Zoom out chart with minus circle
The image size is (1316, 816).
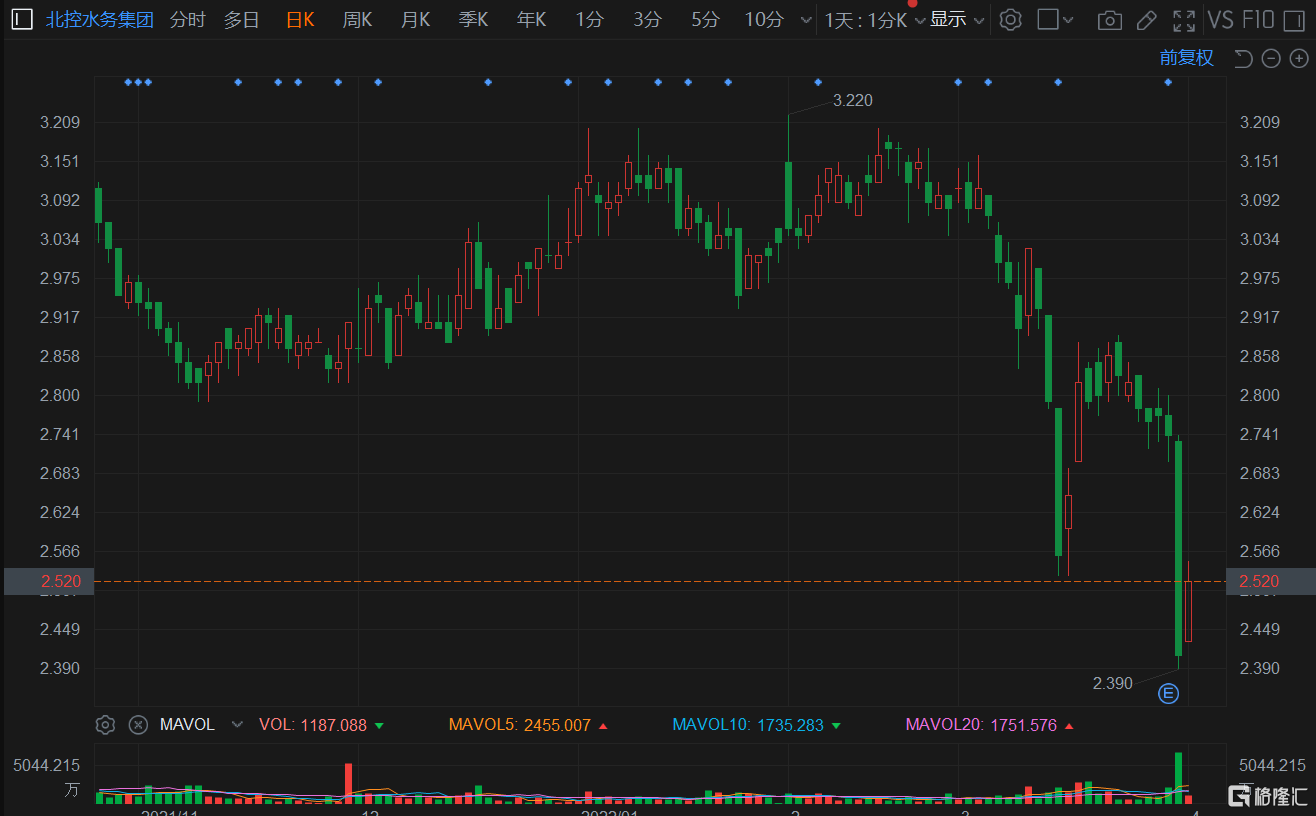(1271, 59)
